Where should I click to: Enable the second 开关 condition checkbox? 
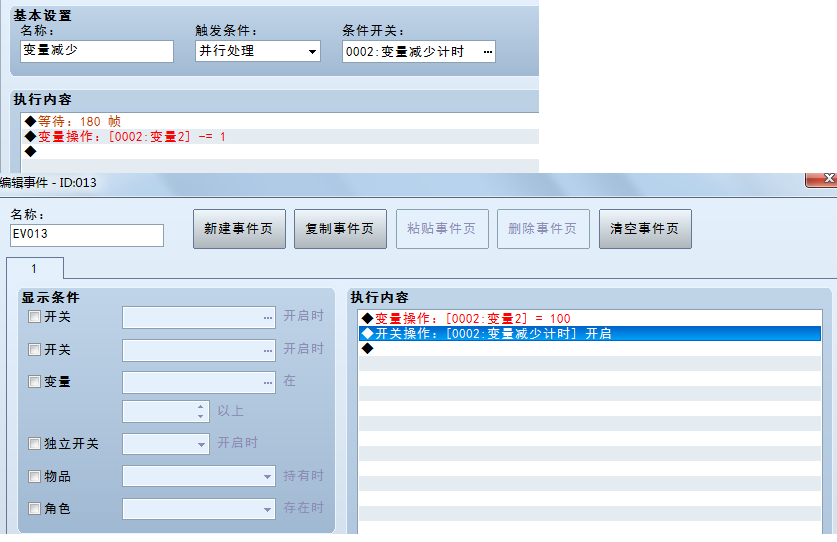pos(34,350)
